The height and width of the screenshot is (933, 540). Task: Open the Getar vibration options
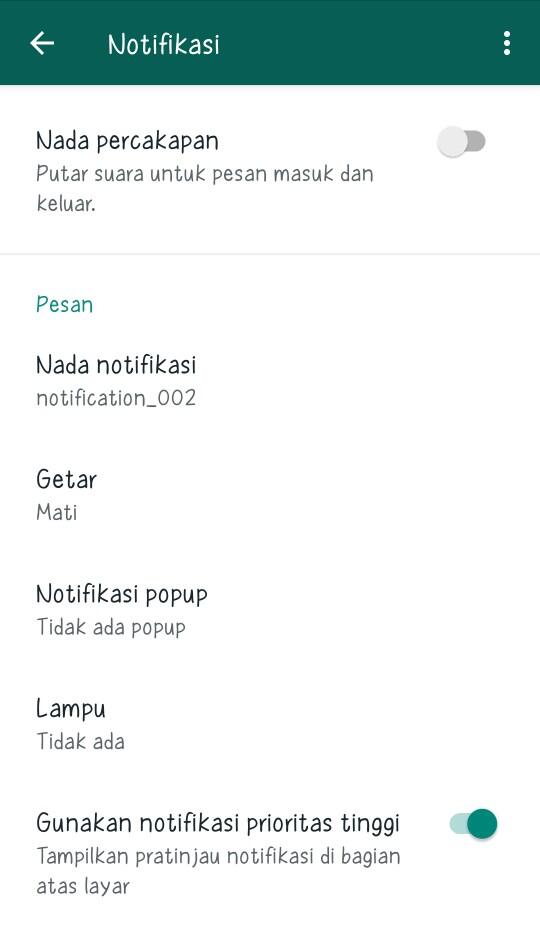[x=270, y=495]
